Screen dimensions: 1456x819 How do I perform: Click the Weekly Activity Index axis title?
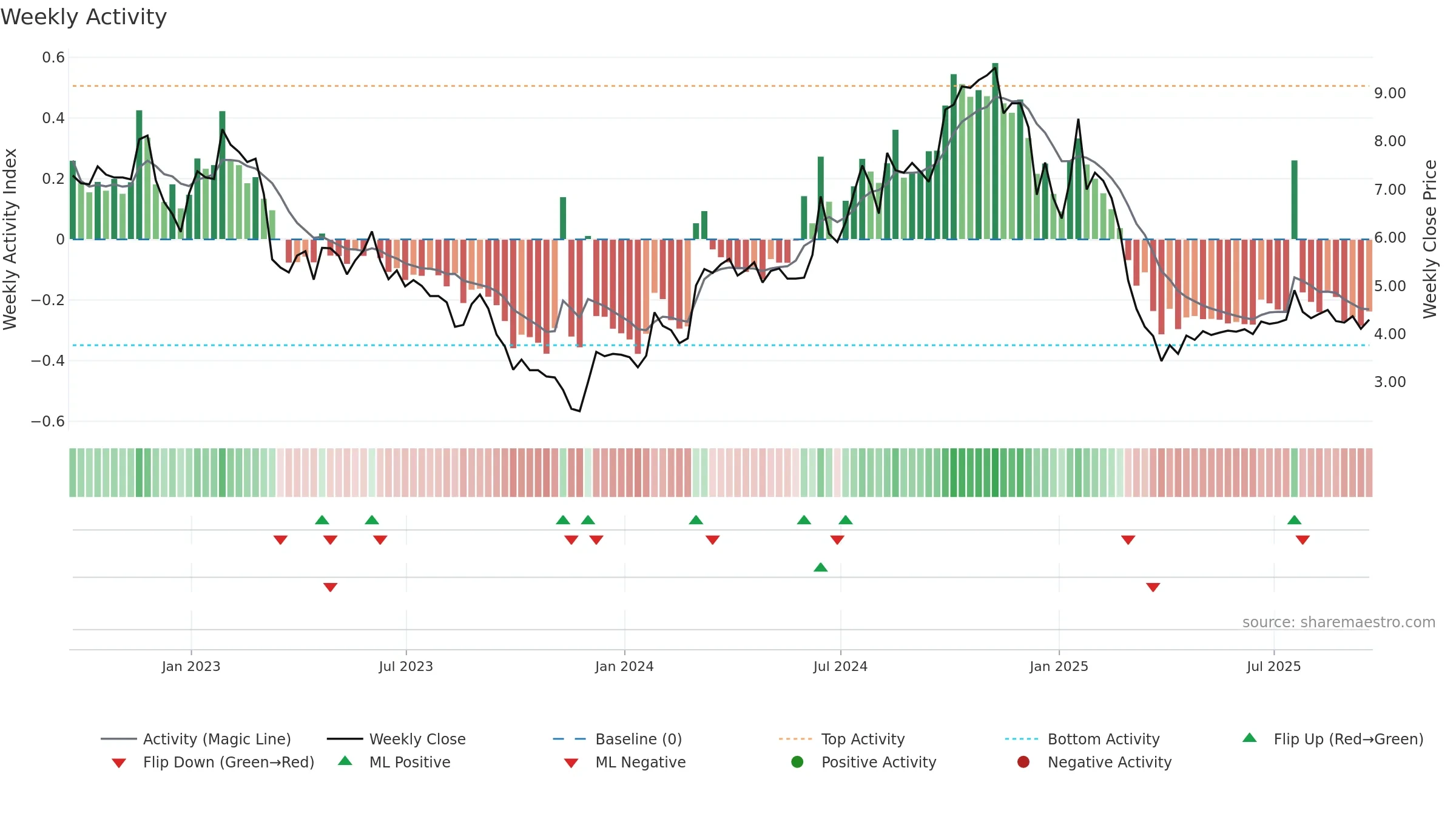10,239
